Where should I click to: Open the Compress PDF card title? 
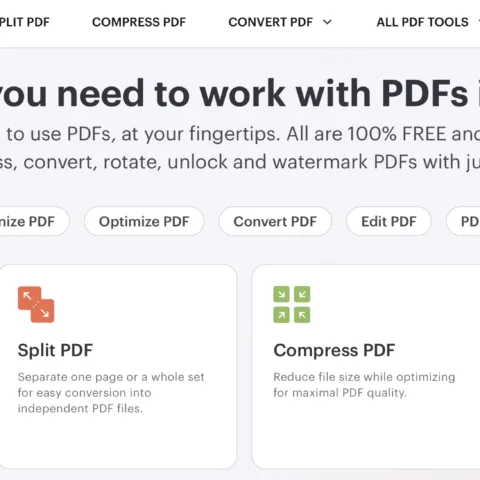tap(334, 350)
